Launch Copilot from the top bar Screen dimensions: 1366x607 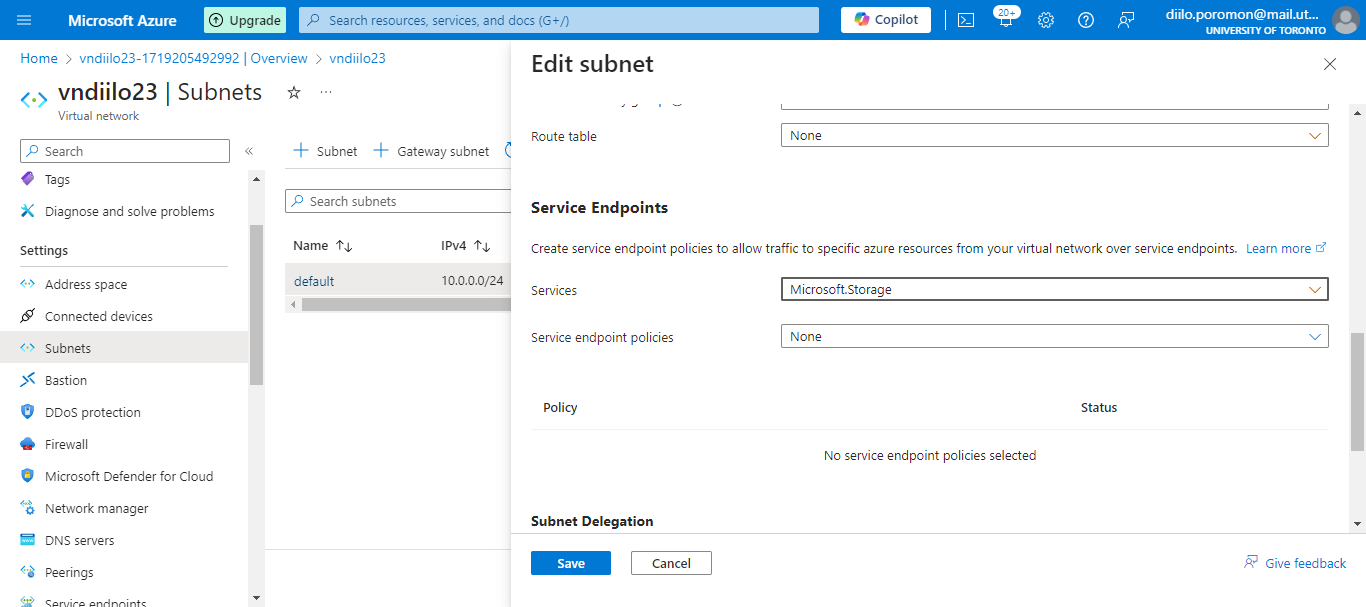(885, 20)
